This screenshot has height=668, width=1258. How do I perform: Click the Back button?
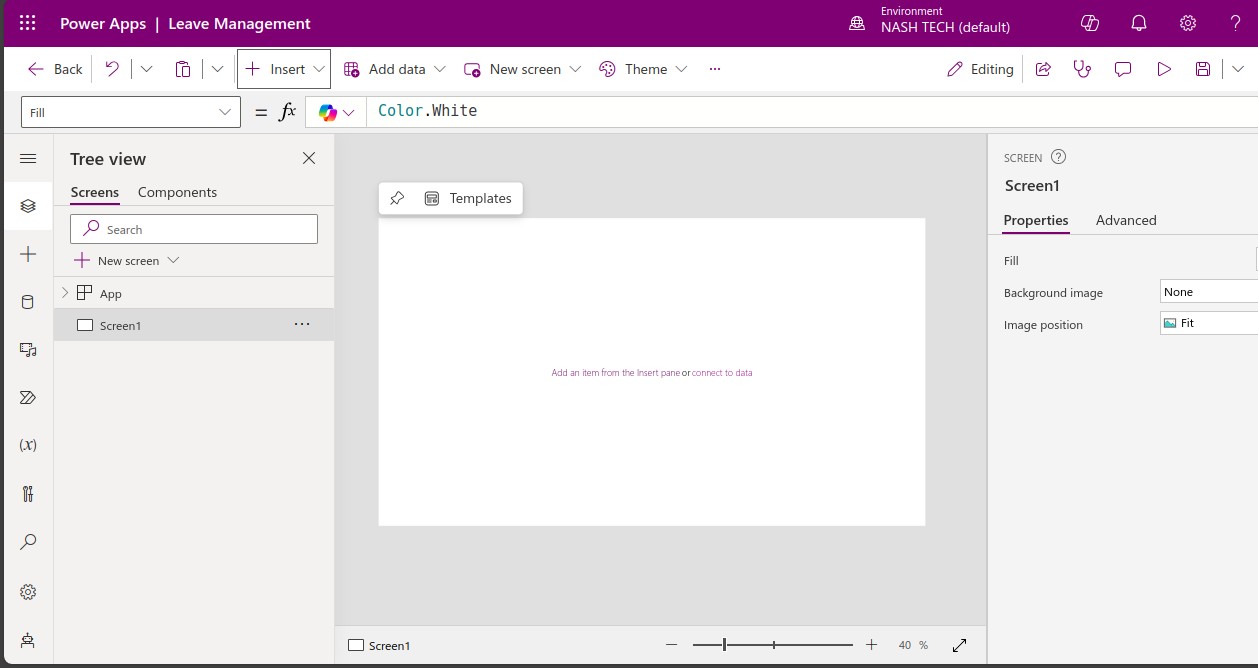coord(56,69)
